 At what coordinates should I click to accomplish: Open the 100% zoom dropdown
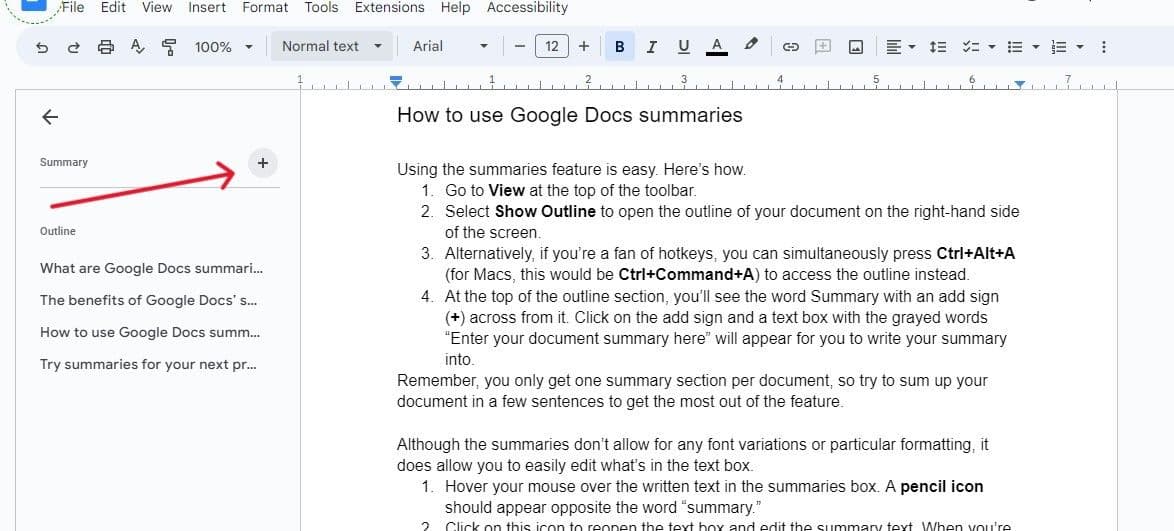pyautogui.click(x=223, y=47)
